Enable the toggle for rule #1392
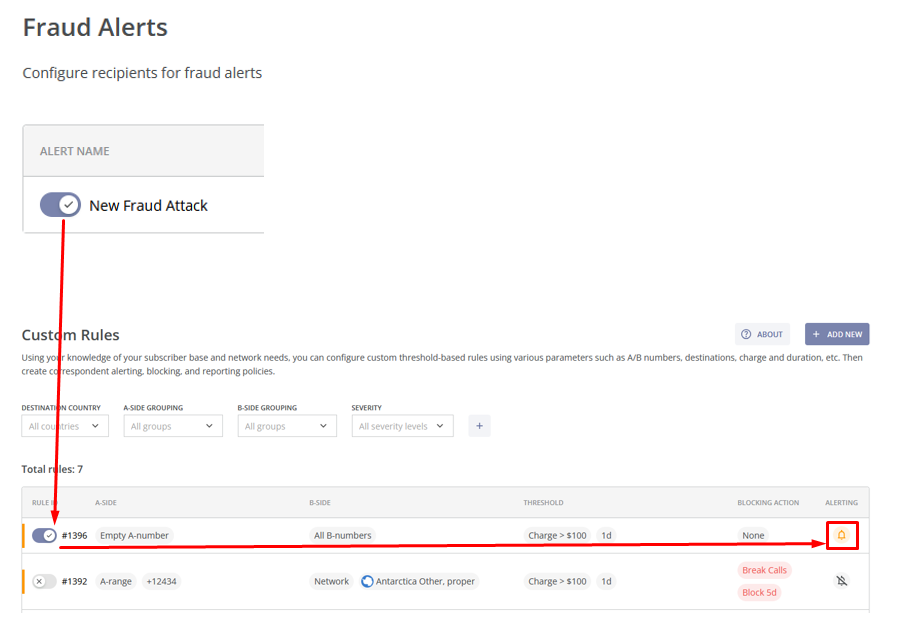Viewport: 910px width, 630px height. (x=43, y=581)
